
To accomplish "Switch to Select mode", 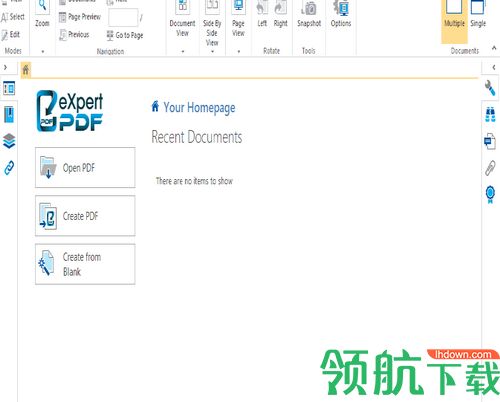I will point(13,17).
